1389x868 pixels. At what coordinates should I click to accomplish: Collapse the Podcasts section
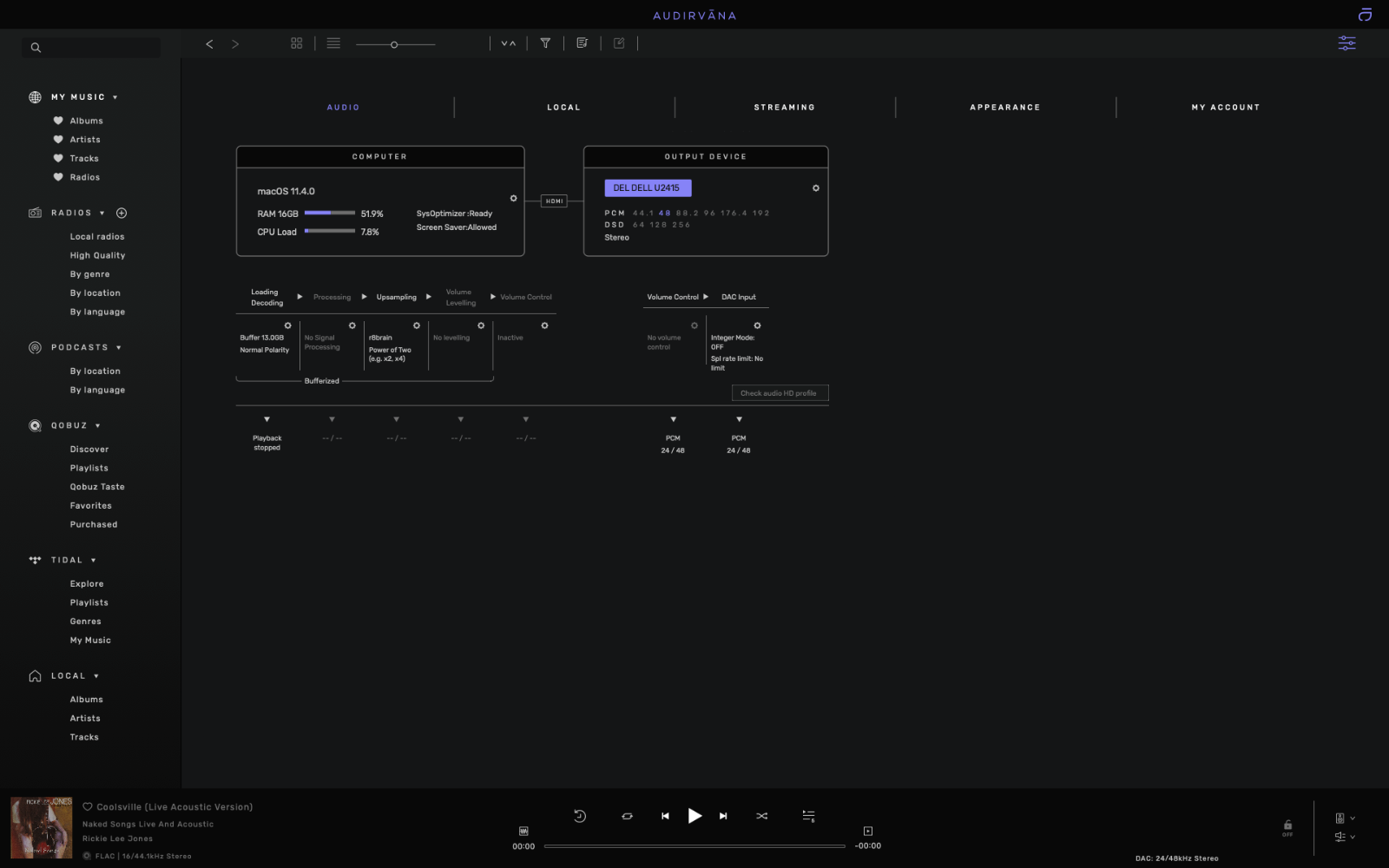click(119, 347)
